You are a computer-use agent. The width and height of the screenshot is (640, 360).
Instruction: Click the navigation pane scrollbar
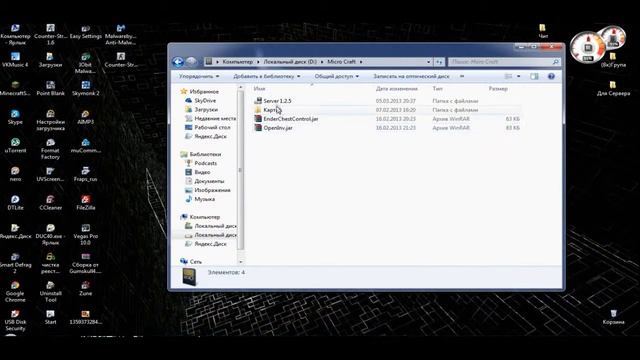(240, 170)
